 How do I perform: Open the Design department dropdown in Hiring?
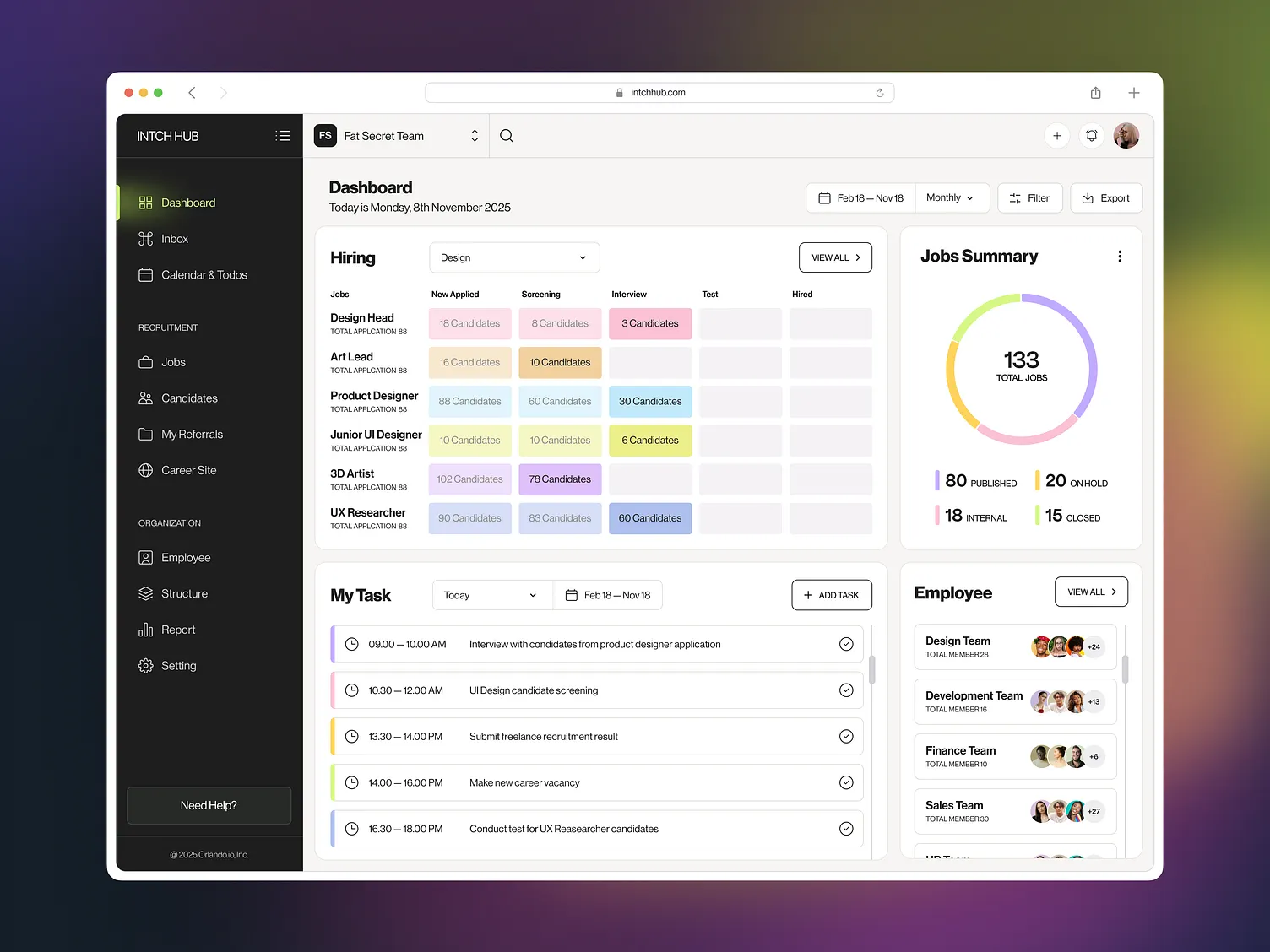513,257
